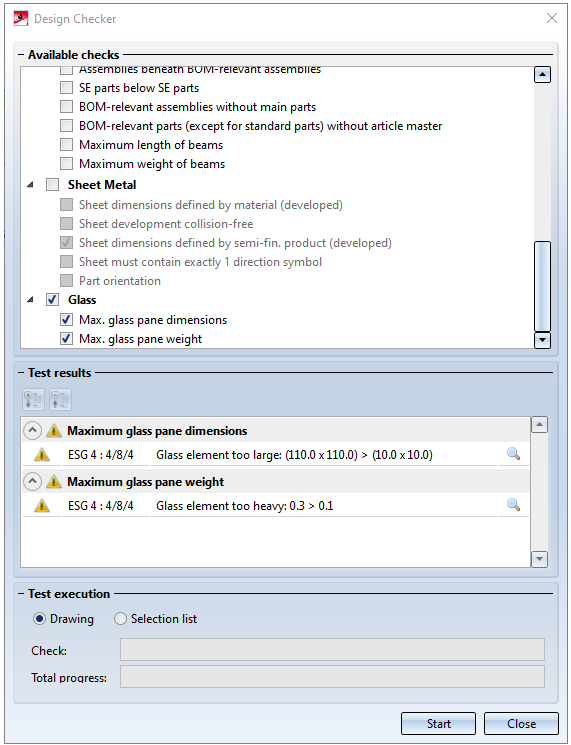Screen dimensions: 571x745
Task: Click magnifier icon for glass too heavy result
Action: pos(513,505)
